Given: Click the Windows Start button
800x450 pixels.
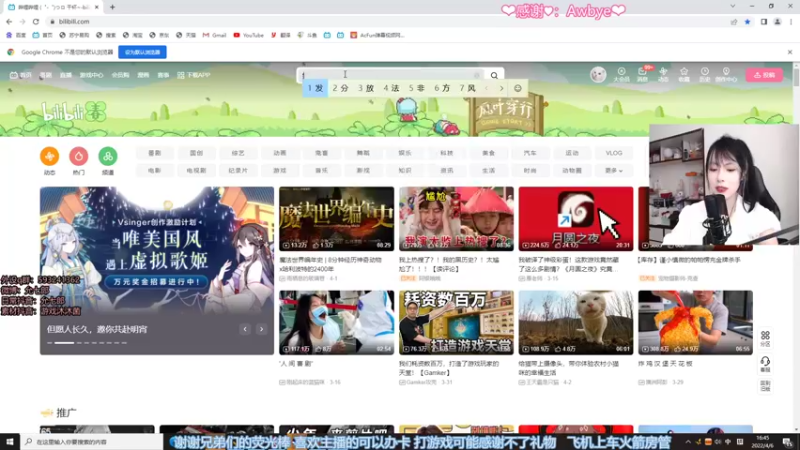Looking at the screenshot, I should coord(10,441).
